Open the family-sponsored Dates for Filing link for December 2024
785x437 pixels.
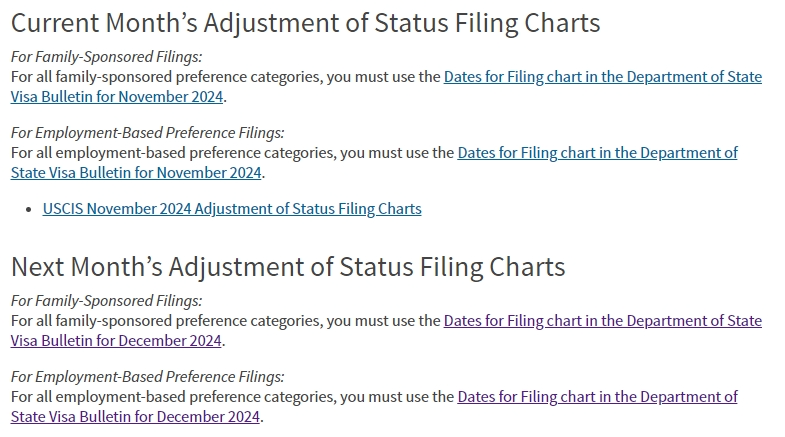(x=602, y=320)
